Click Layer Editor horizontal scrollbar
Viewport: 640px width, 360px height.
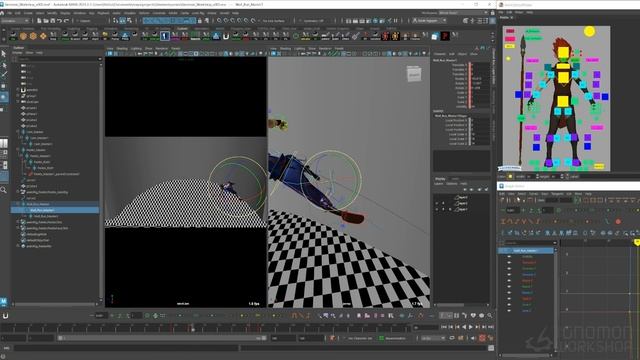coord(451,305)
